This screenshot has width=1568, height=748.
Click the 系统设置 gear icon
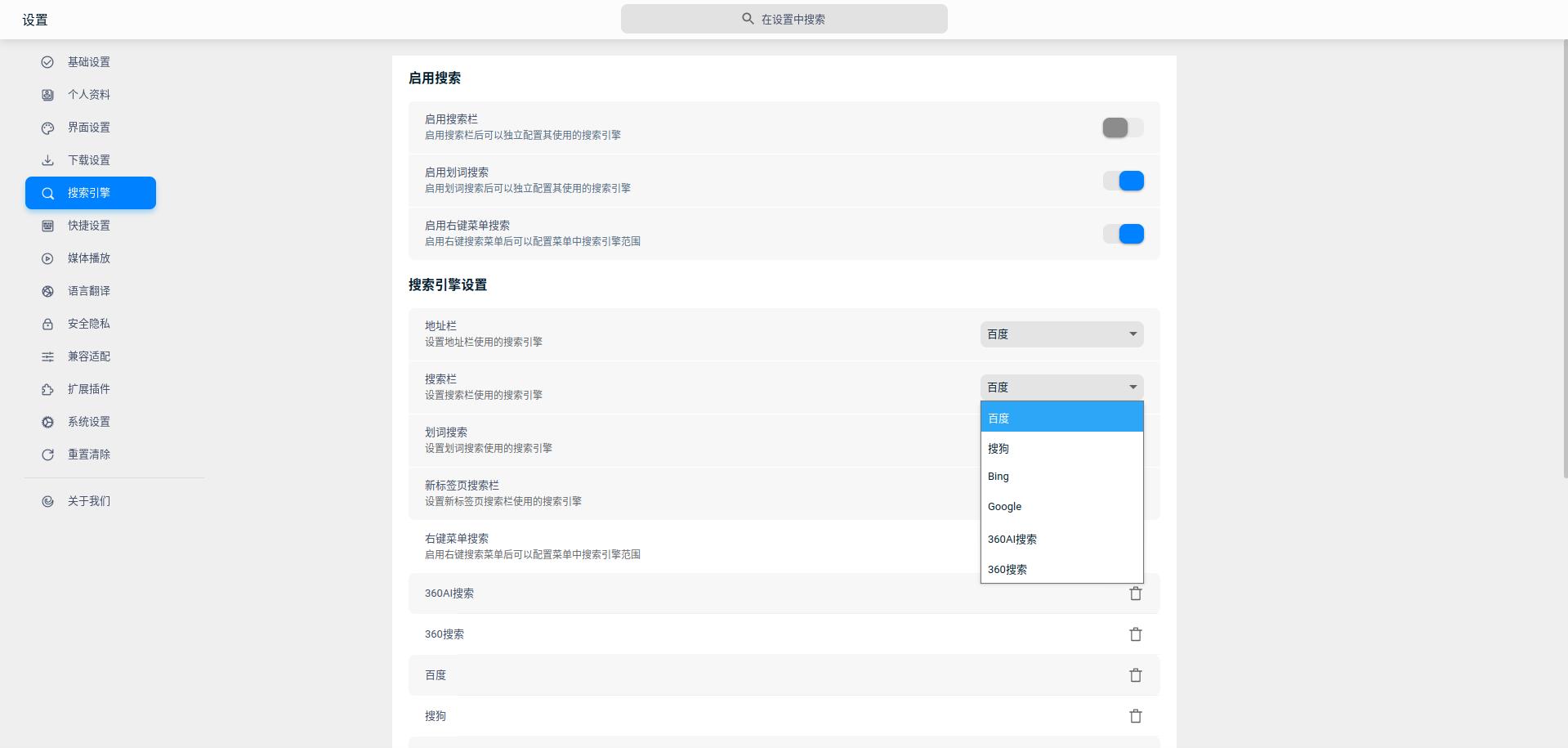click(47, 422)
